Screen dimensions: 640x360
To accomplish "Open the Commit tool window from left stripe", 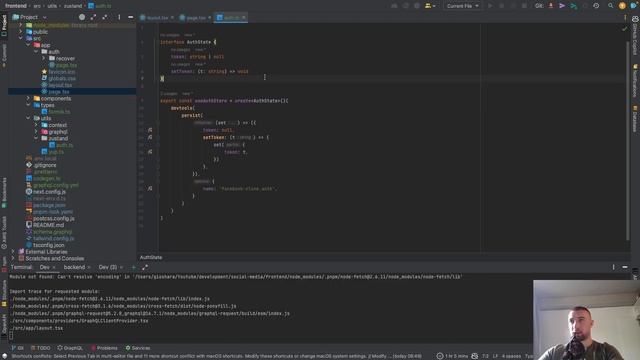I will [x=4, y=55].
